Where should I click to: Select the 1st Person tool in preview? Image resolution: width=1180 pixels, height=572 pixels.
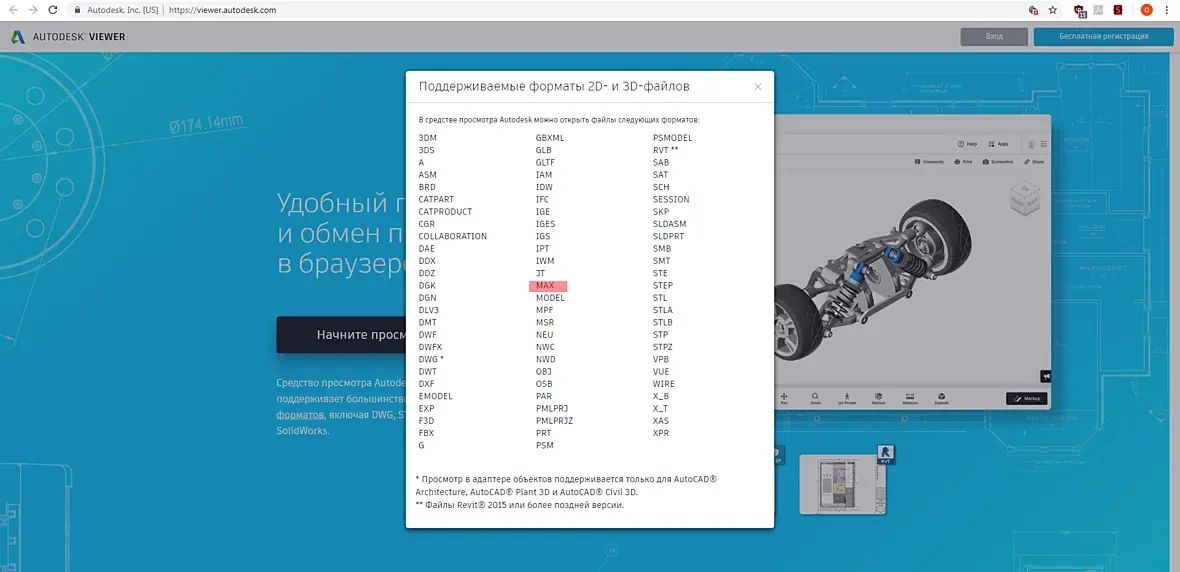pyautogui.click(x=847, y=398)
